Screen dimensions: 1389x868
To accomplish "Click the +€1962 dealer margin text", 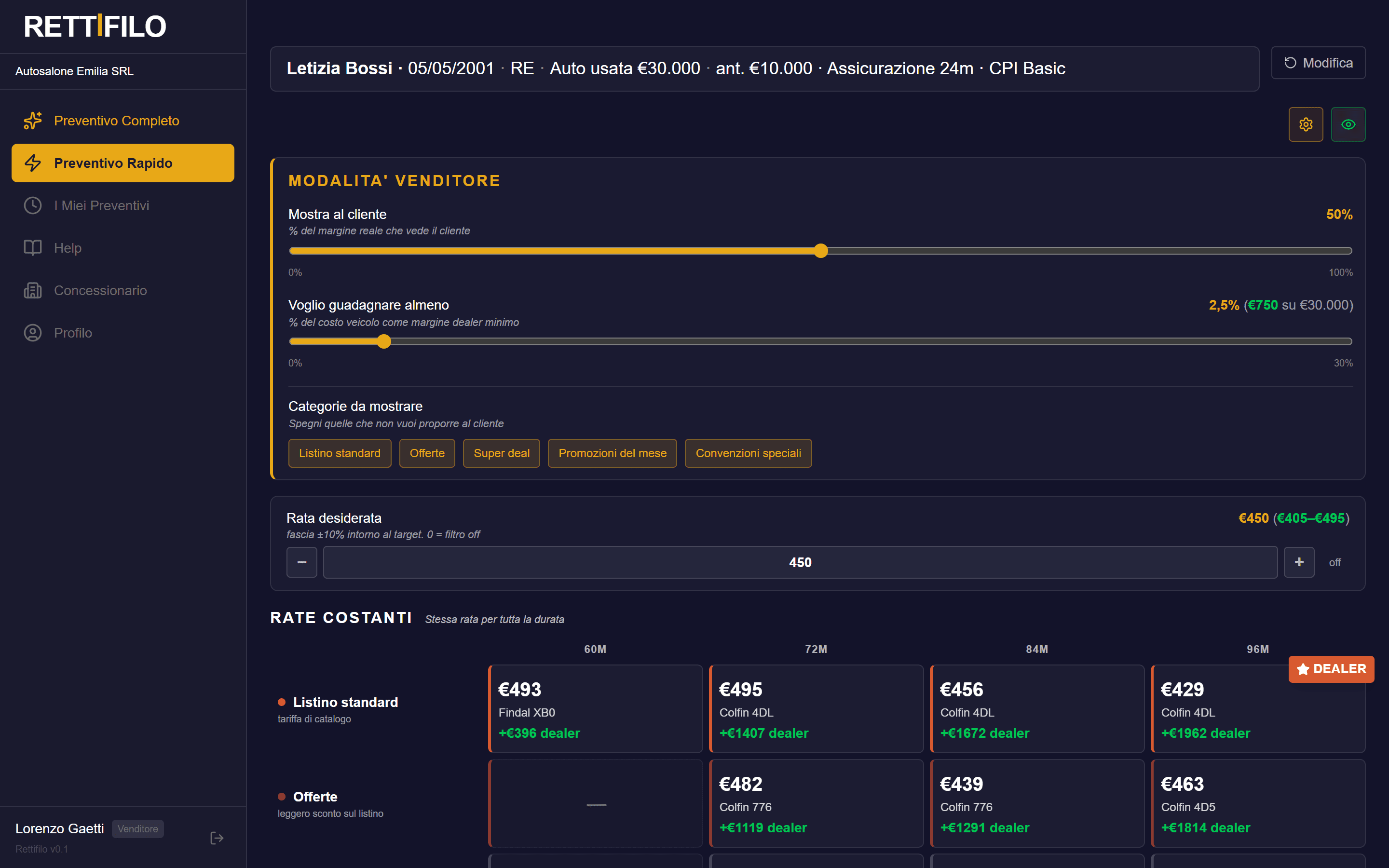I will pos(1205,733).
